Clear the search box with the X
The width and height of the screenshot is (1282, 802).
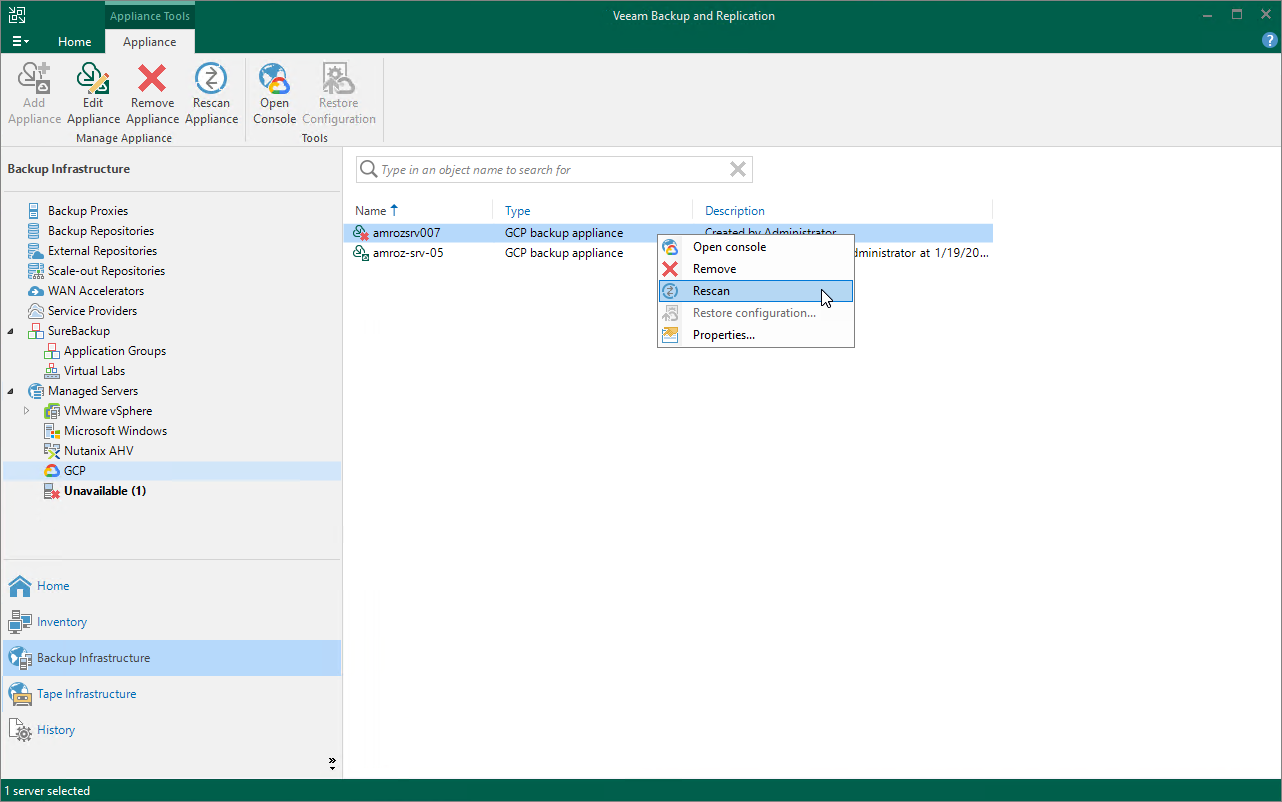point(738,170)
